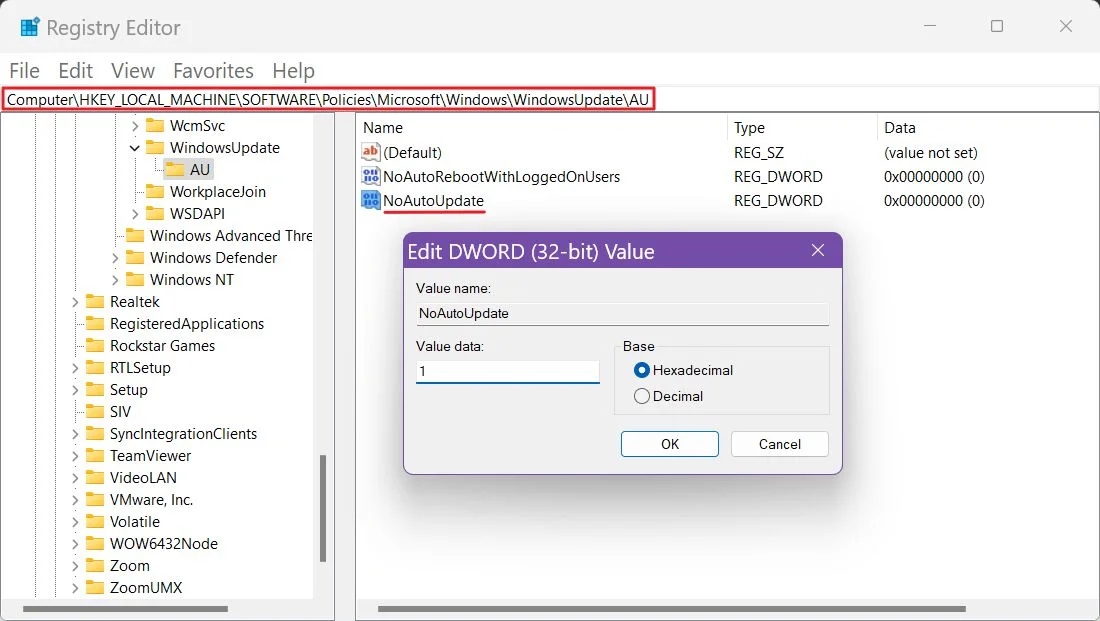1100x621 pixels.
Task: Click the WOW6432Node folder icon
Action: [95, 543]
